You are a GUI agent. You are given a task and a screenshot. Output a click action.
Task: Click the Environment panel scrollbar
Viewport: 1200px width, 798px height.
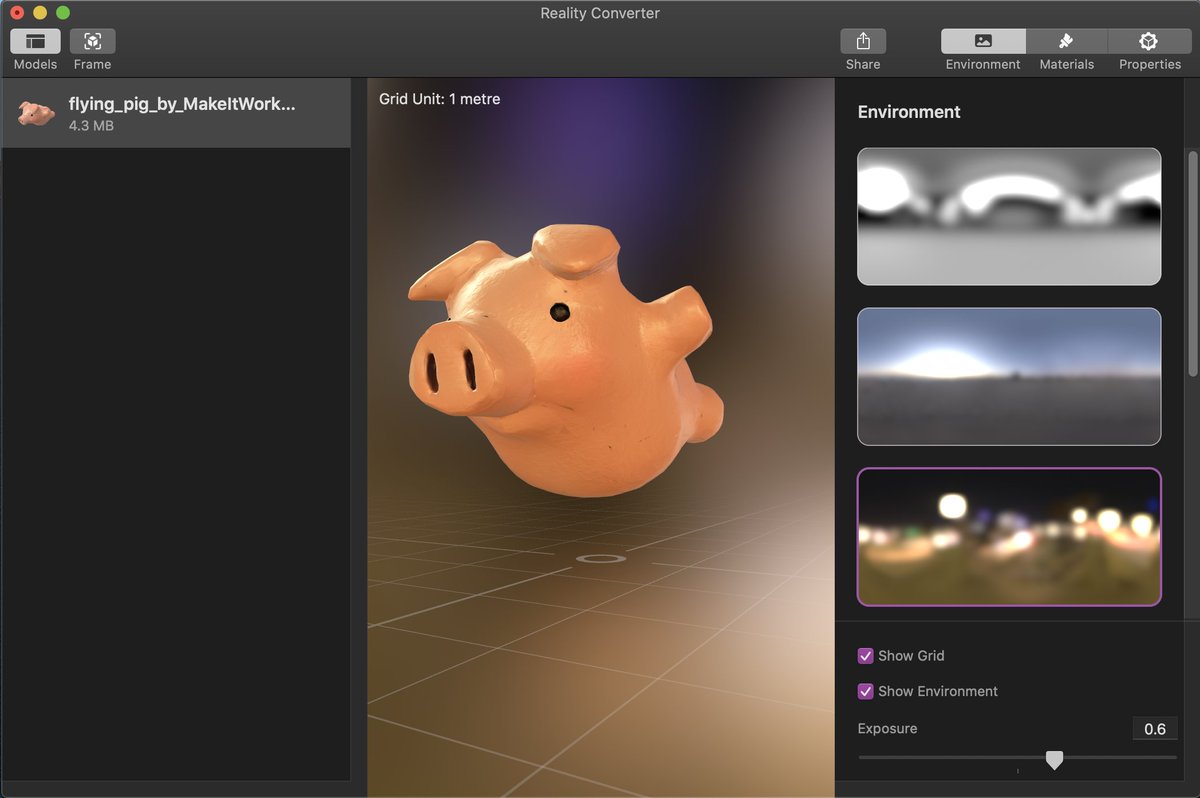(x=1192, y=263)
